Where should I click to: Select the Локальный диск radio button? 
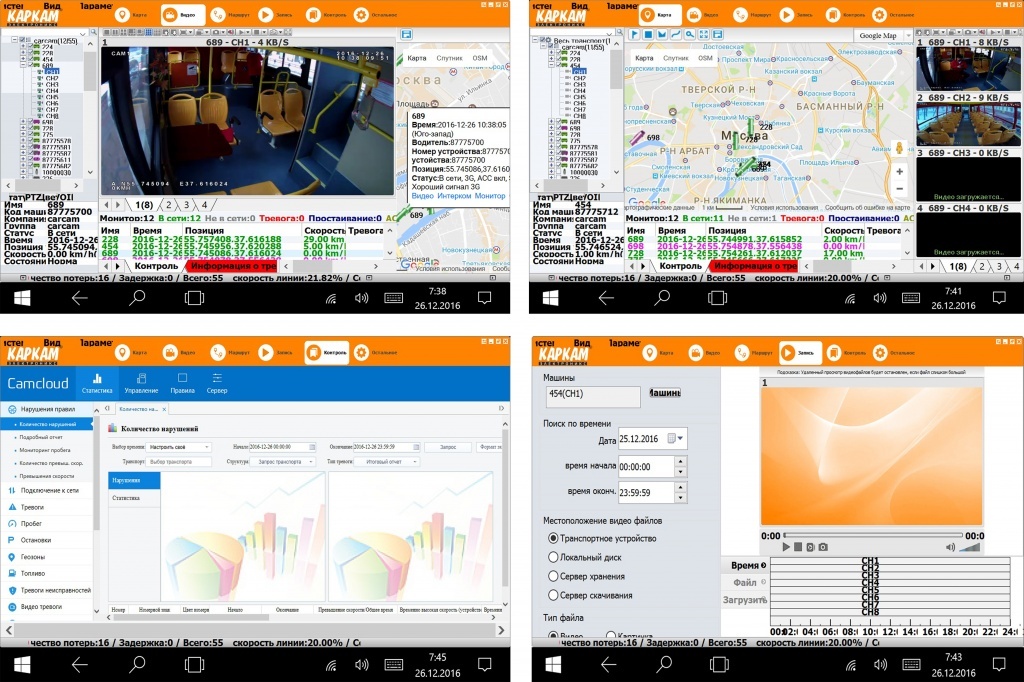[554, 557]
